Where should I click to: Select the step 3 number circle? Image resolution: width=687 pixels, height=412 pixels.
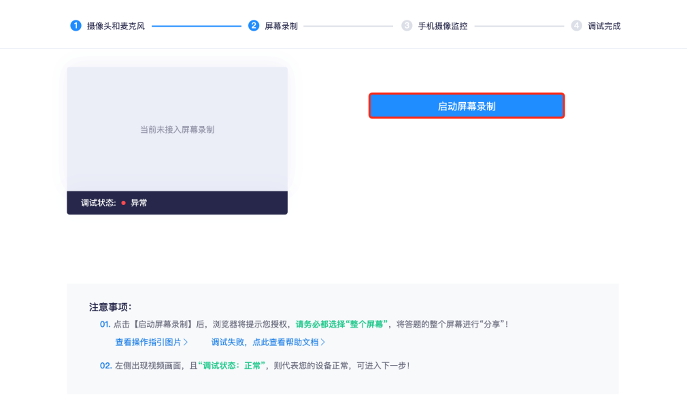[407, 25]
